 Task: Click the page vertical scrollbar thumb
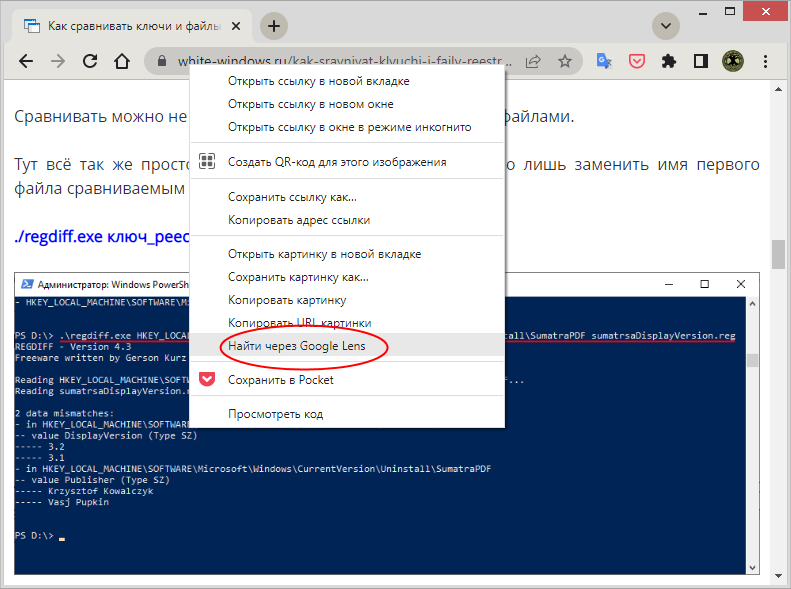(778, 255)
